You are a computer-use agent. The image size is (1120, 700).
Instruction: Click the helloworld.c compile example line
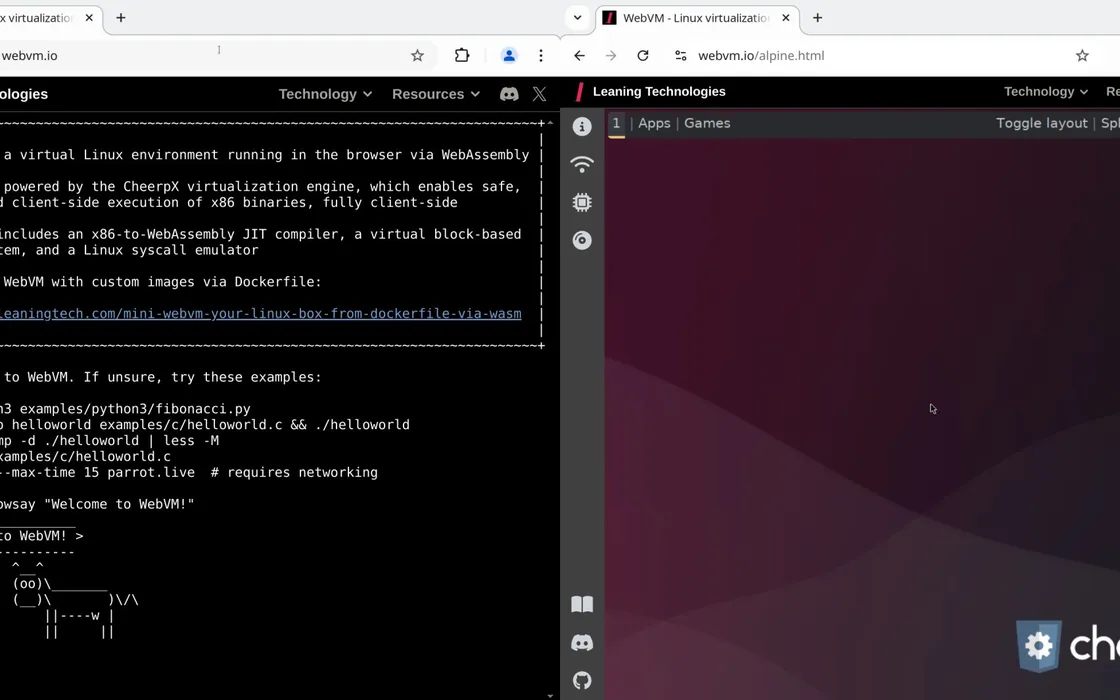pos(205,424)
